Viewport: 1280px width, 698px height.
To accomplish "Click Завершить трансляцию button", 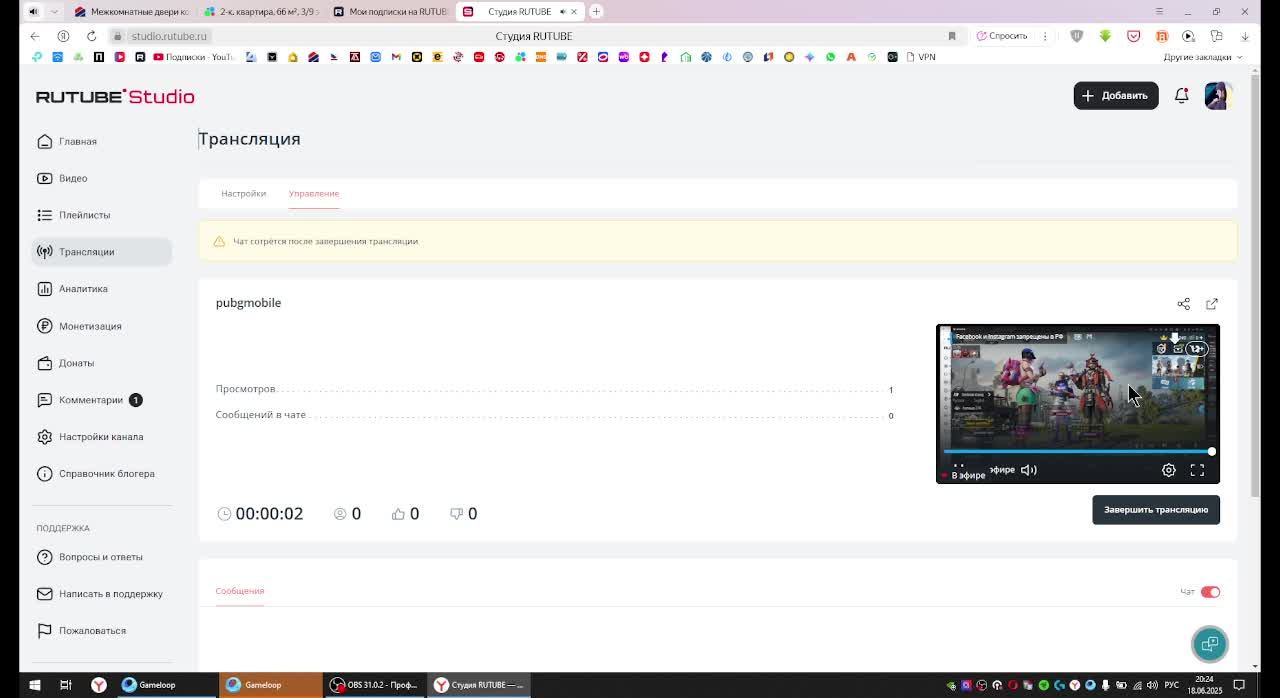I will pyautogui.click(x=1156, y=510).
